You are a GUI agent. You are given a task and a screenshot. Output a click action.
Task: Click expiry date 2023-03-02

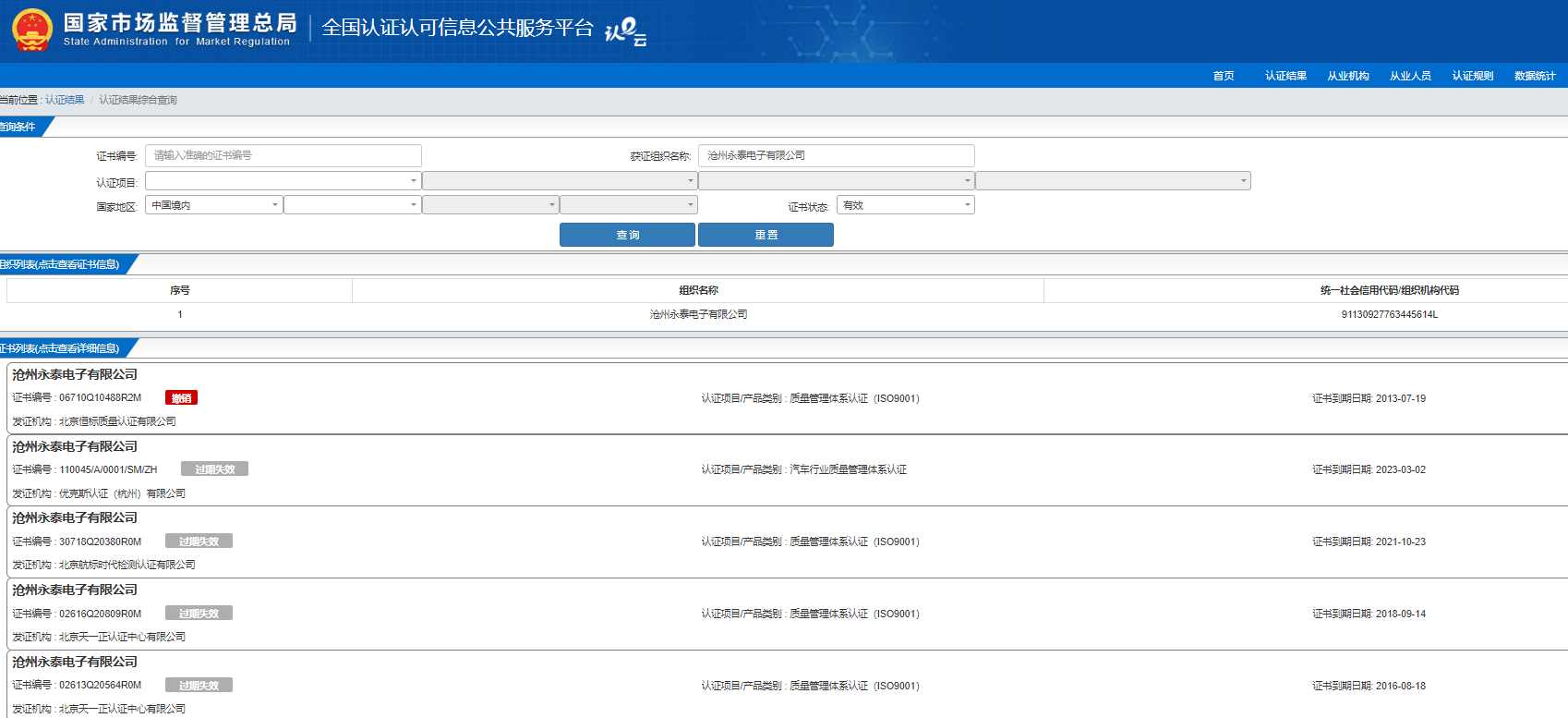[1400, 469]
